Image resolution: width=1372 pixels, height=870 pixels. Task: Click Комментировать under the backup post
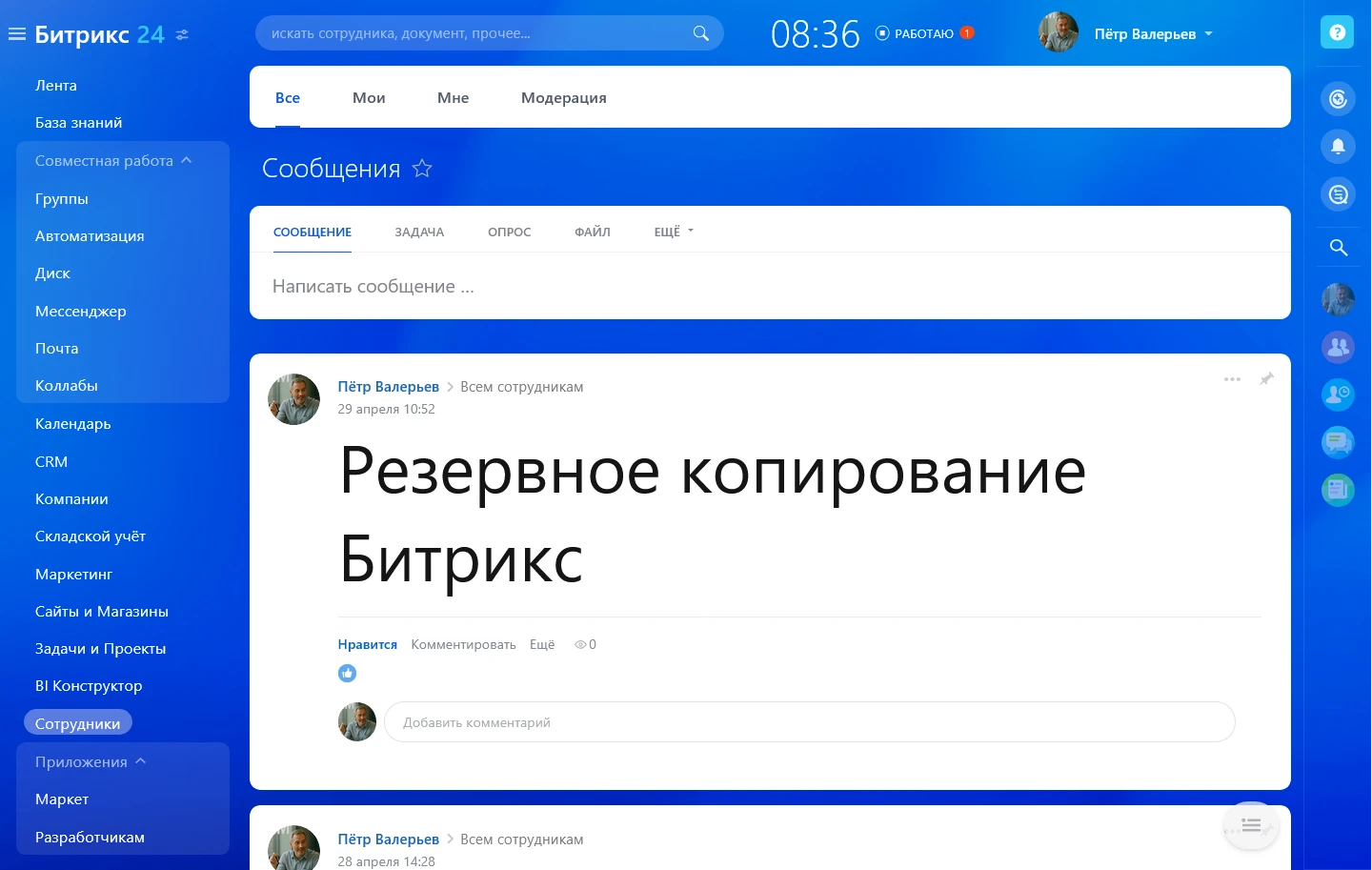[463, 644]
